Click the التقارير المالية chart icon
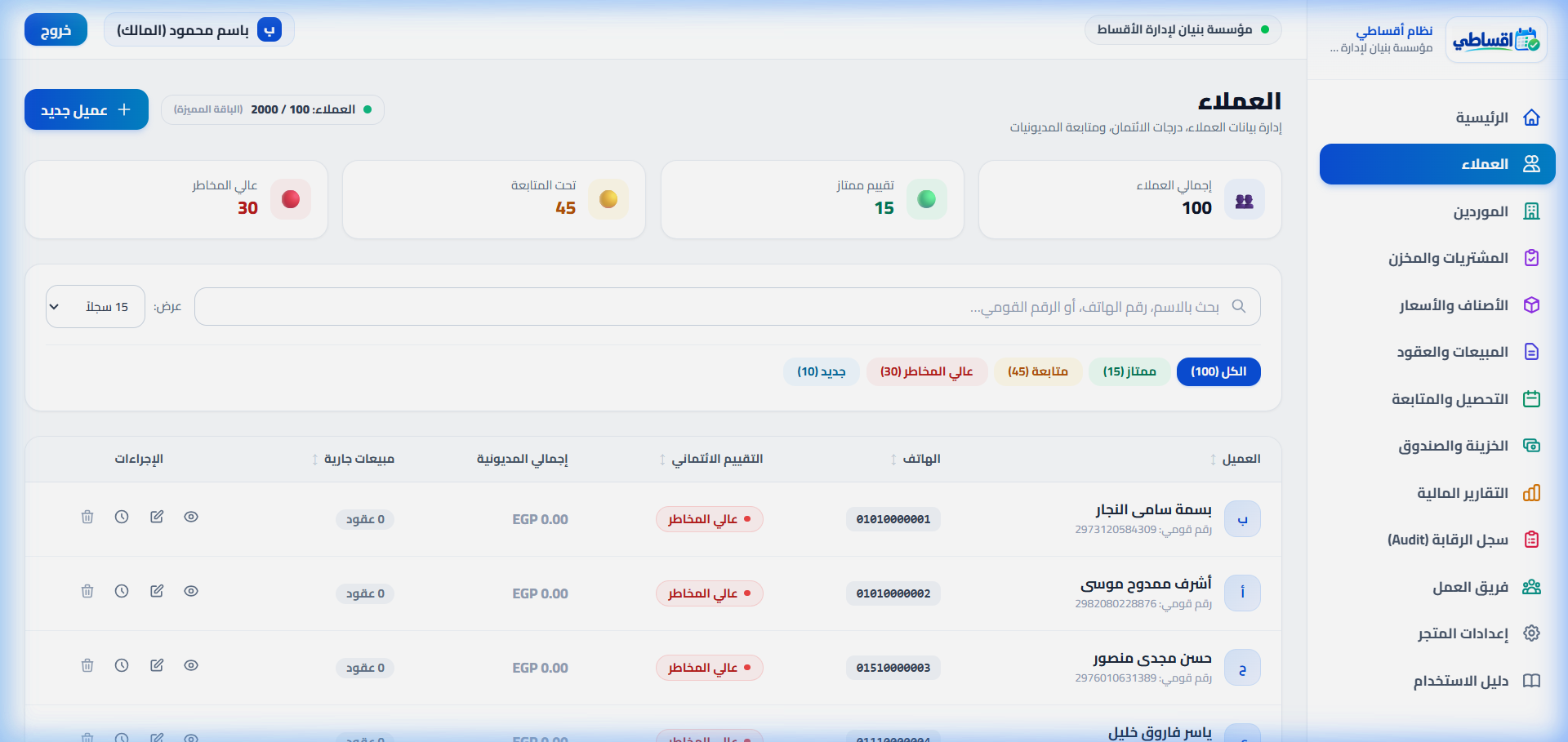Screen dimensions: 1568x742 click(x=1531, y=493)
